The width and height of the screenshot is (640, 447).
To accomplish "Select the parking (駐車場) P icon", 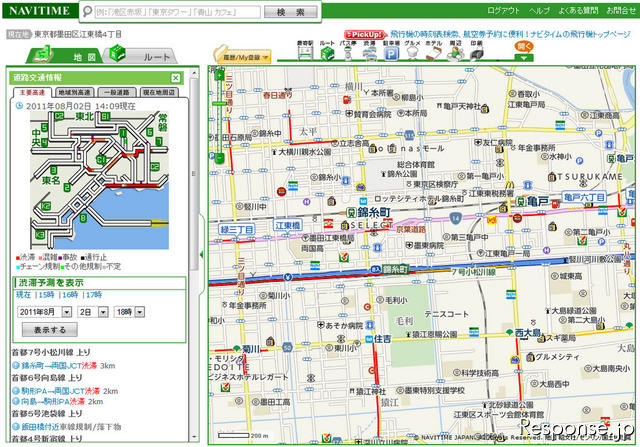I will click(x=391, y=53).
